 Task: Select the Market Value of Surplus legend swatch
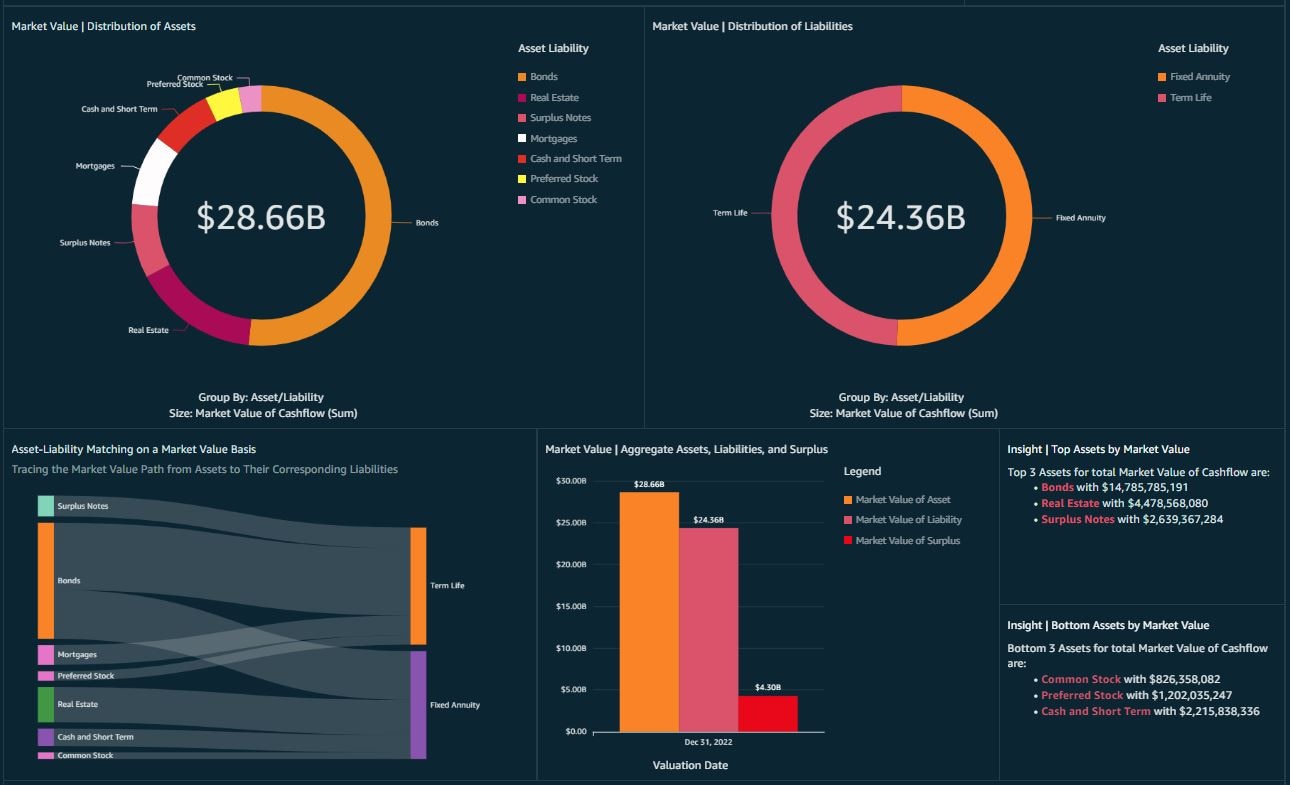[848, 541]
